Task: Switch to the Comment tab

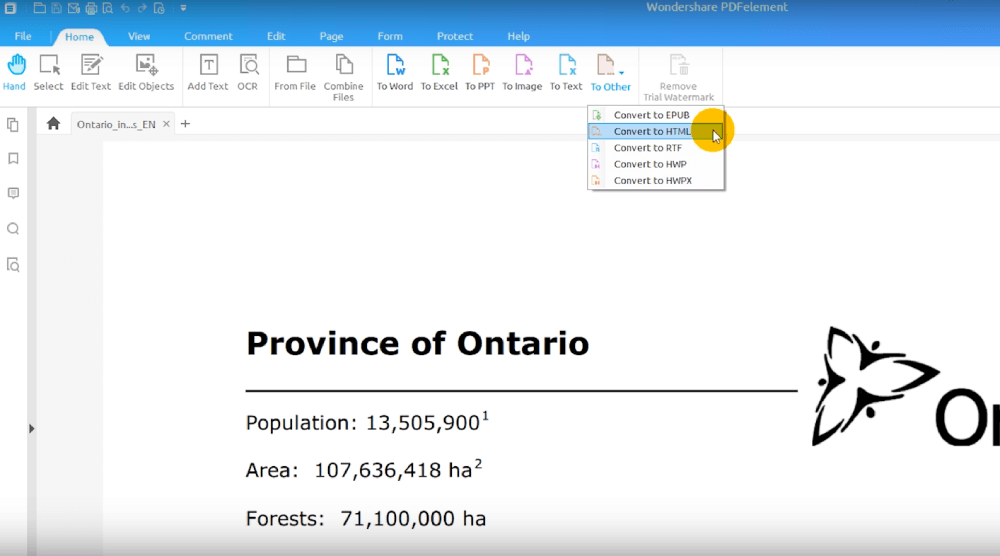Action: point(207,36)
